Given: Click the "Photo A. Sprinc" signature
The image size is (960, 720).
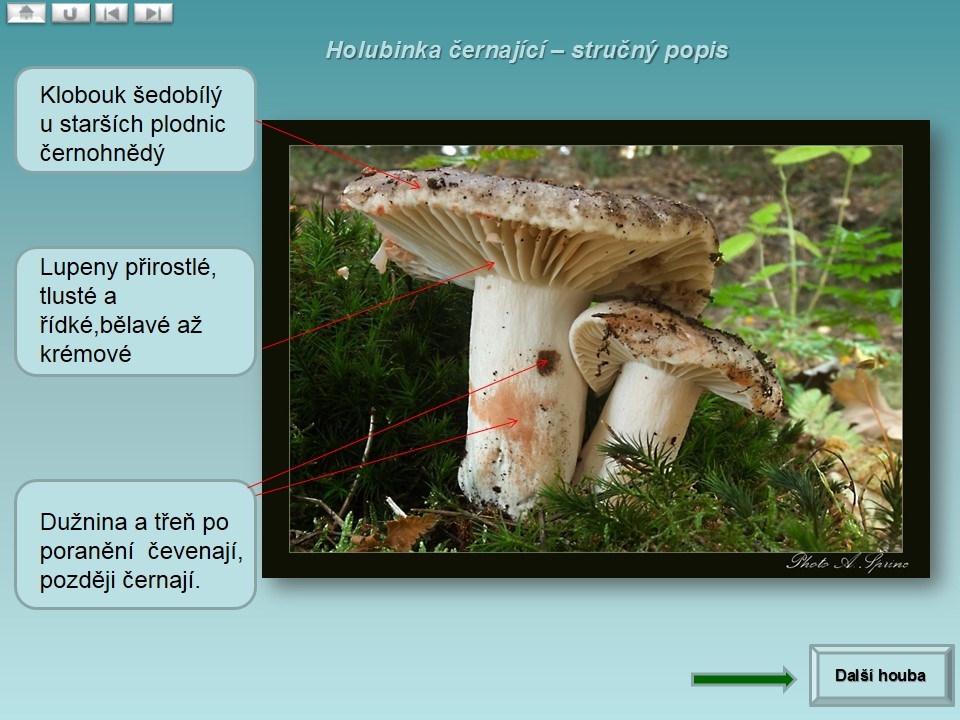Looking at the screenshot, I should (846, 562).
